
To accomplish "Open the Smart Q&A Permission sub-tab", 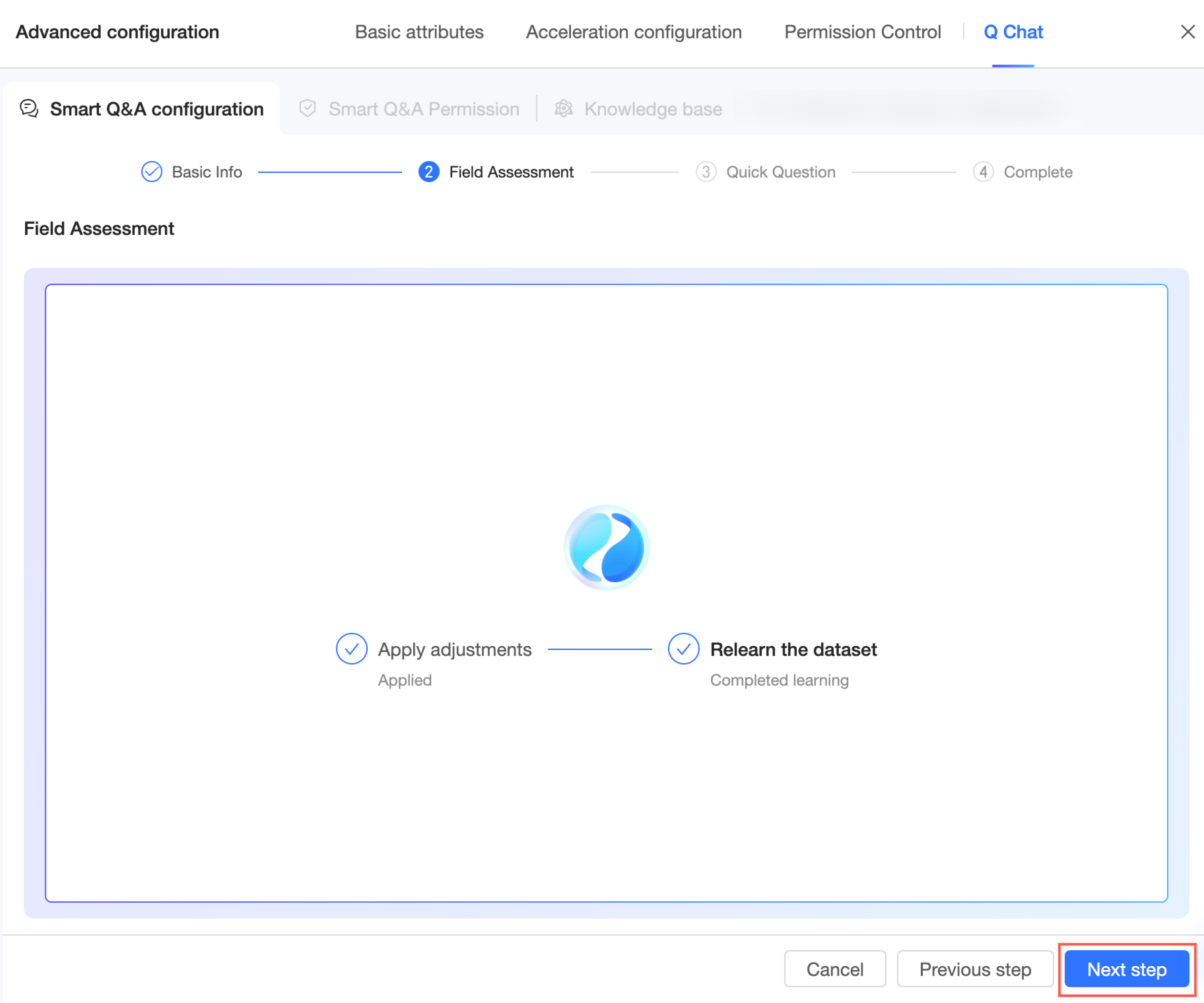I will click(x=423, y=109).
